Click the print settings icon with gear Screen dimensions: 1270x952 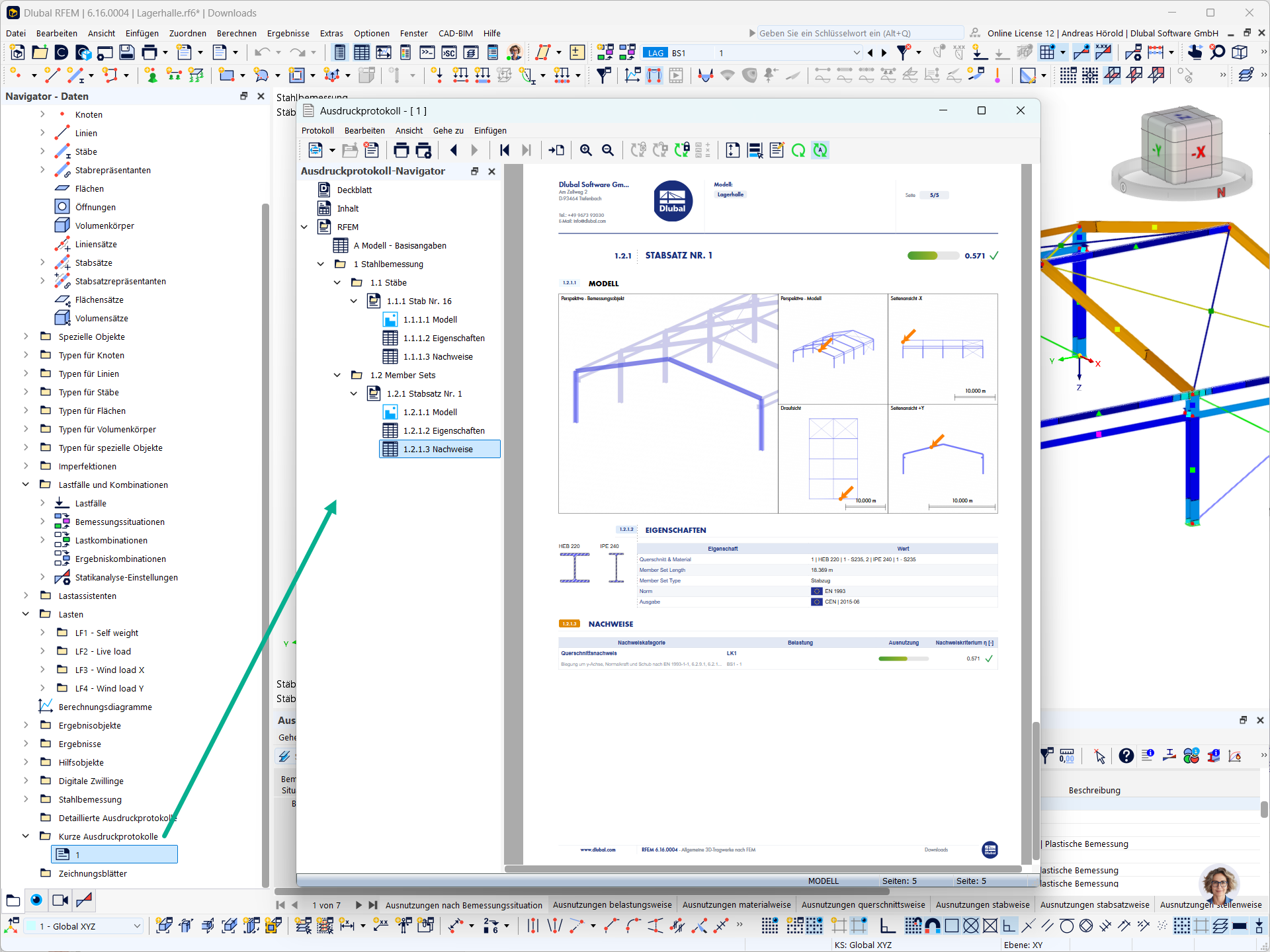pos(423,150)
